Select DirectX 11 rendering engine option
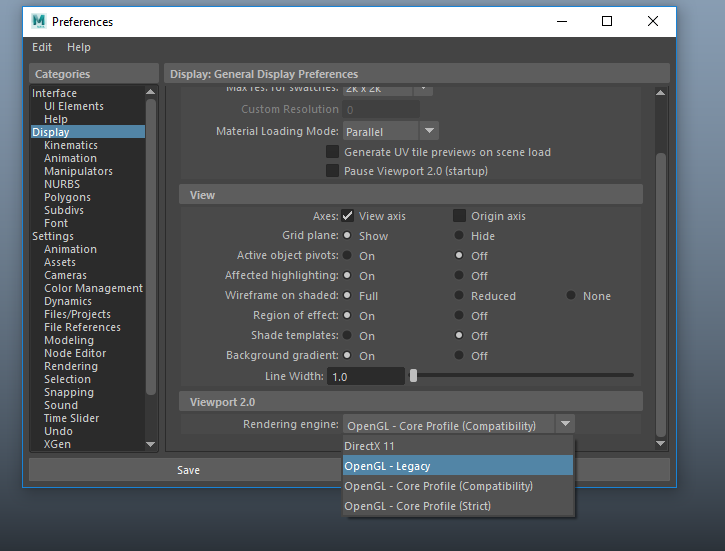The width and height of the screenshot is (725, 551). pos(458,446)
